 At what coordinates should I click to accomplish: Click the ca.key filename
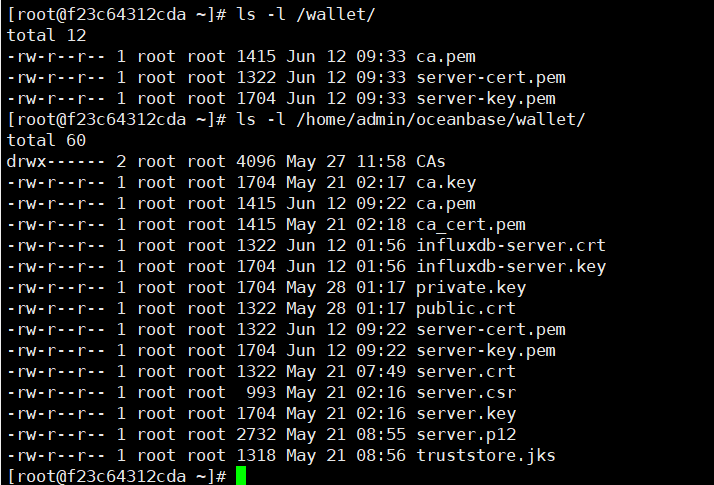pos(446,183)
